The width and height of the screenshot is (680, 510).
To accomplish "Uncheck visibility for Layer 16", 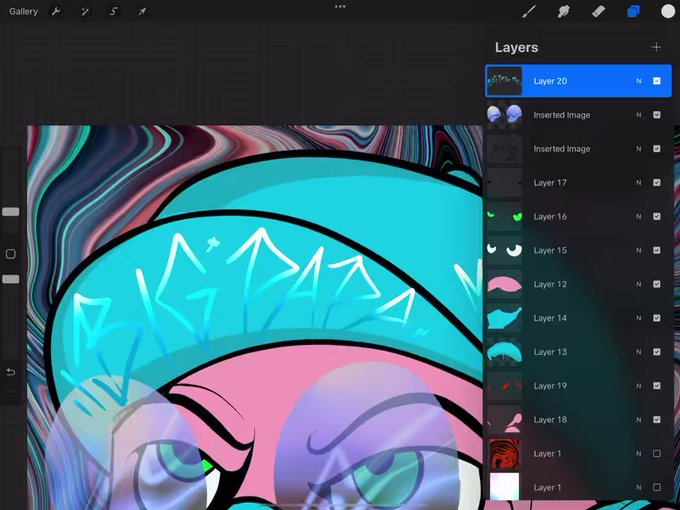I will (657, 216).
